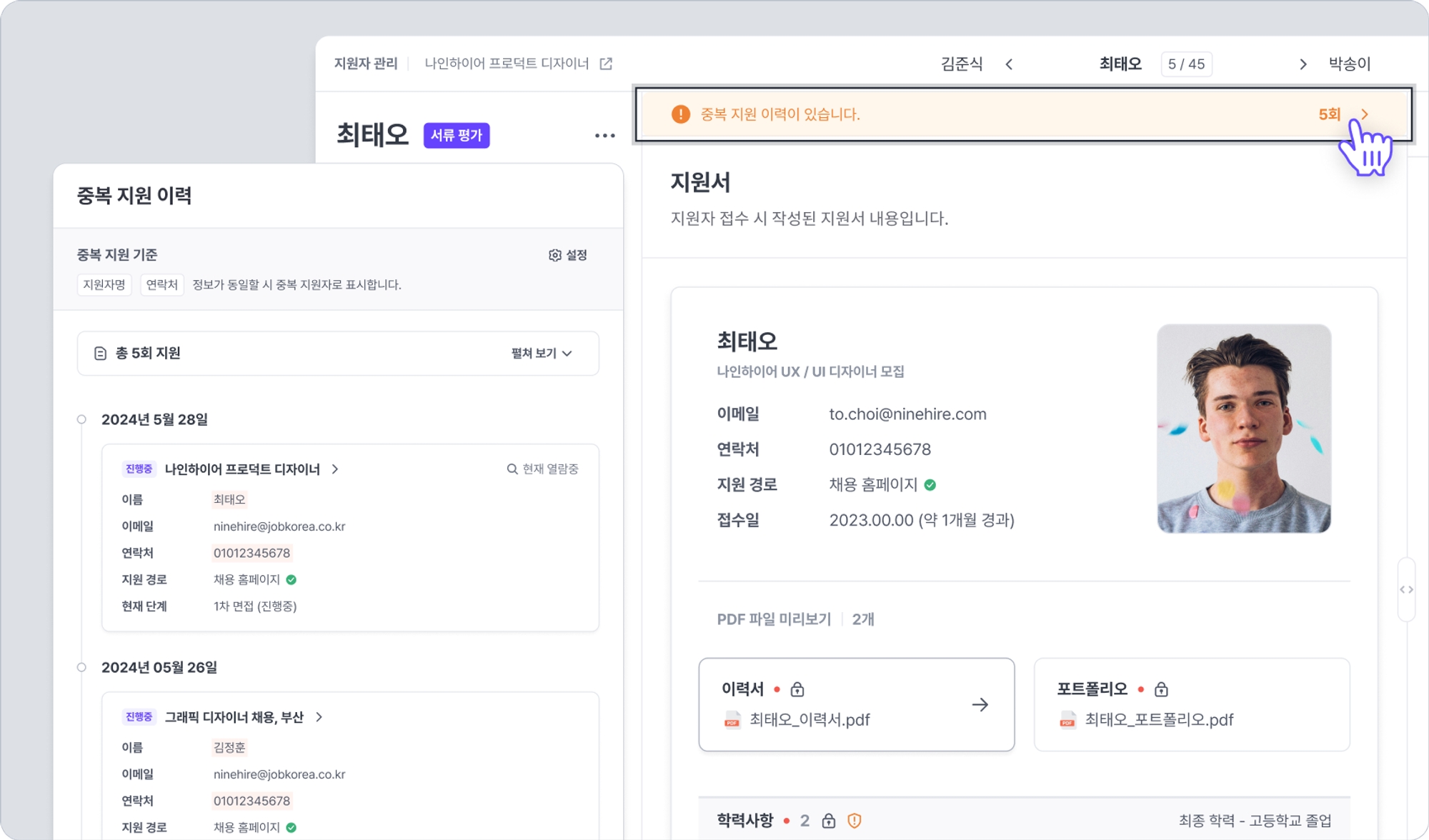
Task: Click 중복 지원 이력이 있습니다 banner text
Action: click(780, 114)
